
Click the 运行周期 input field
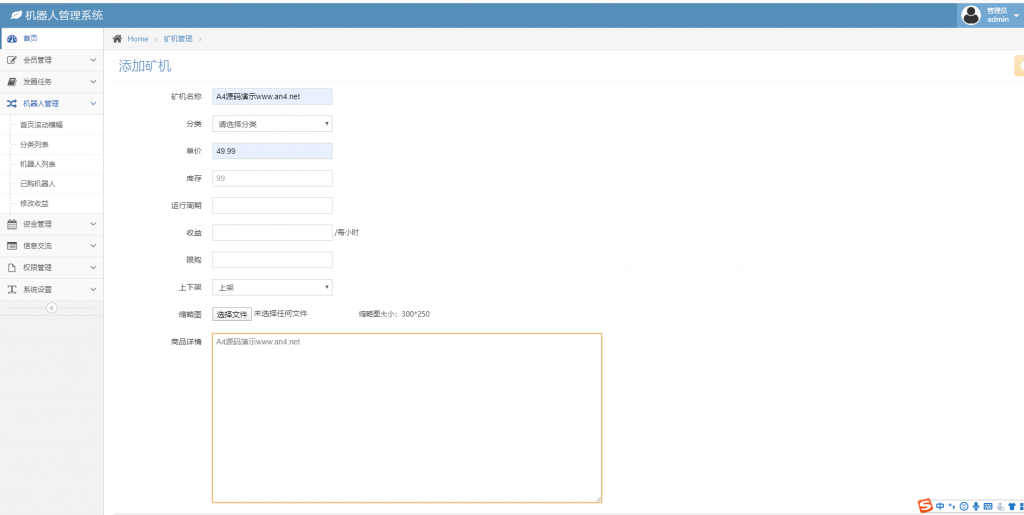pyautogui.click(x=272, y=206)
